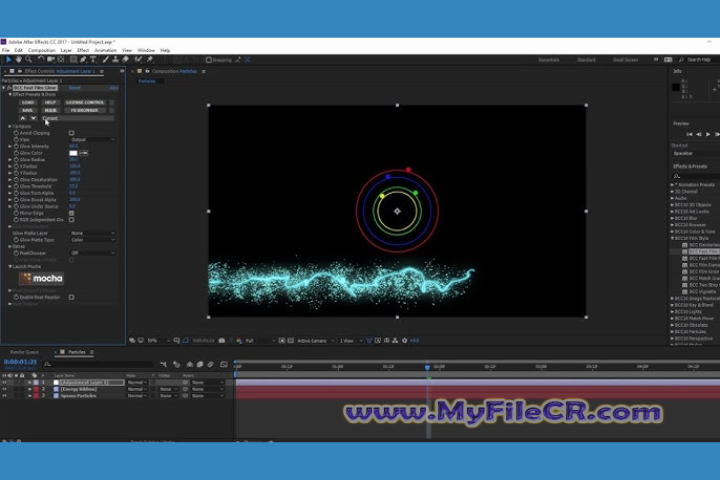Image resolution: width=720 pixels, height=480 pixels.
Task: Click Reset for BCC Fast Film Glow
Action: 74,88
